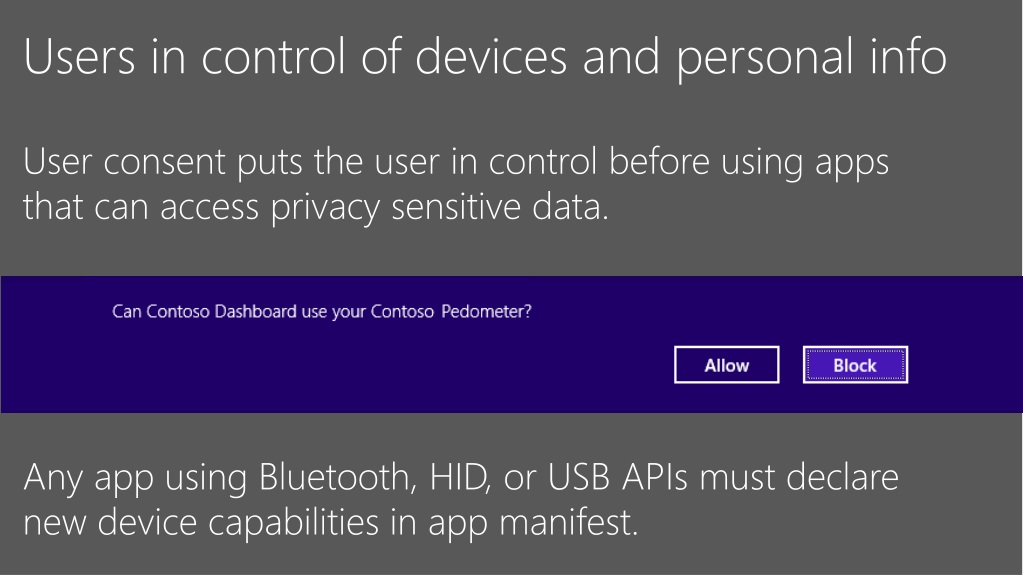Click the Allow button in consent prompt

[x=726, y=365]
